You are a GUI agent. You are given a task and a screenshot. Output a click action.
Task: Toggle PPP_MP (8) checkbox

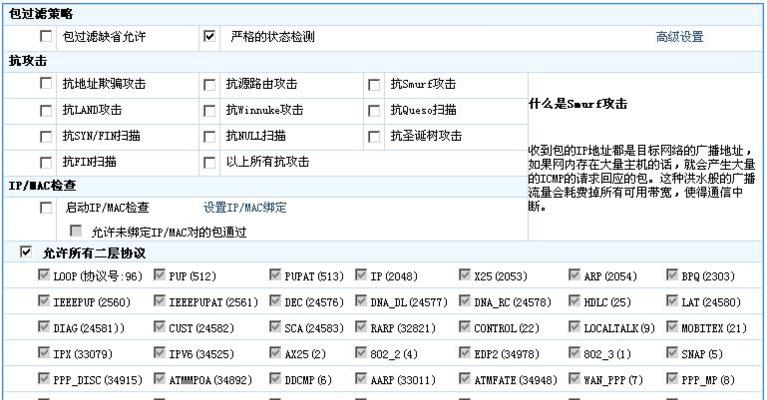point(672,378)
